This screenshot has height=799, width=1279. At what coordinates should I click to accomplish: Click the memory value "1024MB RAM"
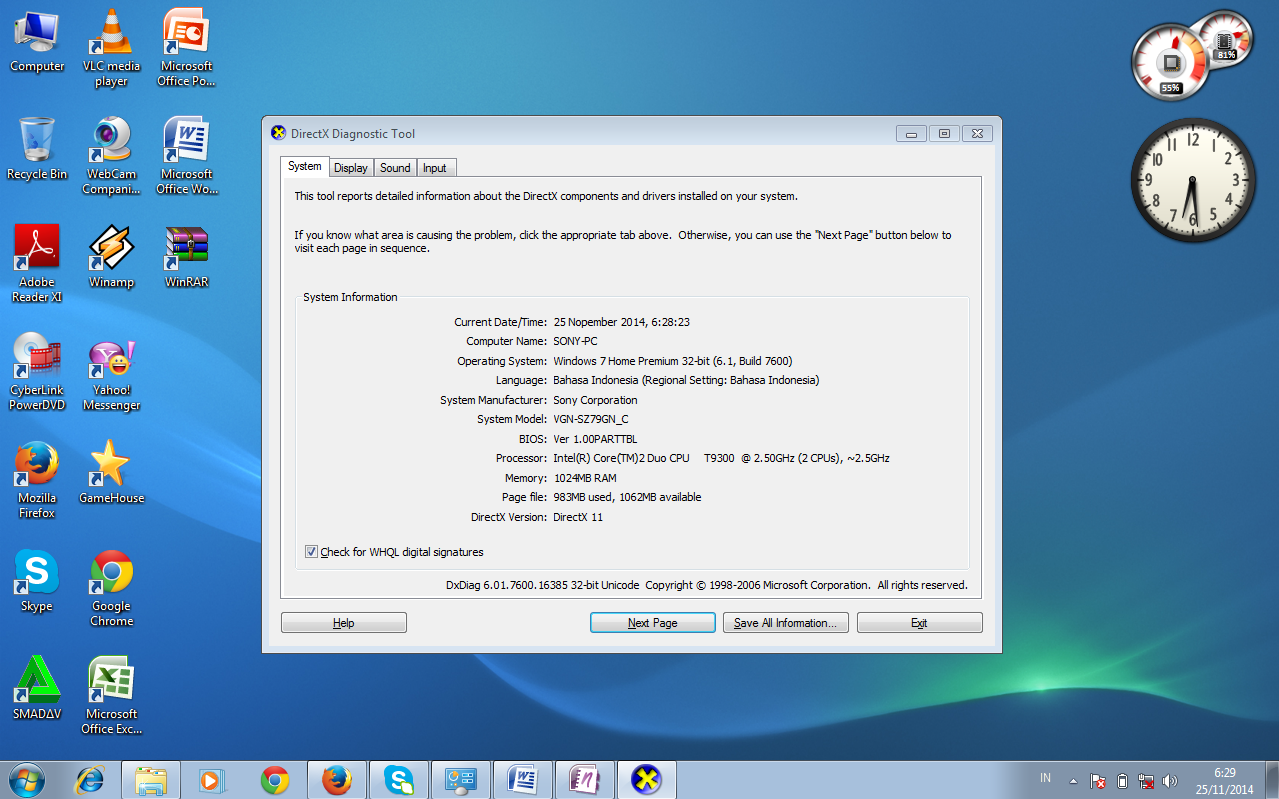point(585,478)
